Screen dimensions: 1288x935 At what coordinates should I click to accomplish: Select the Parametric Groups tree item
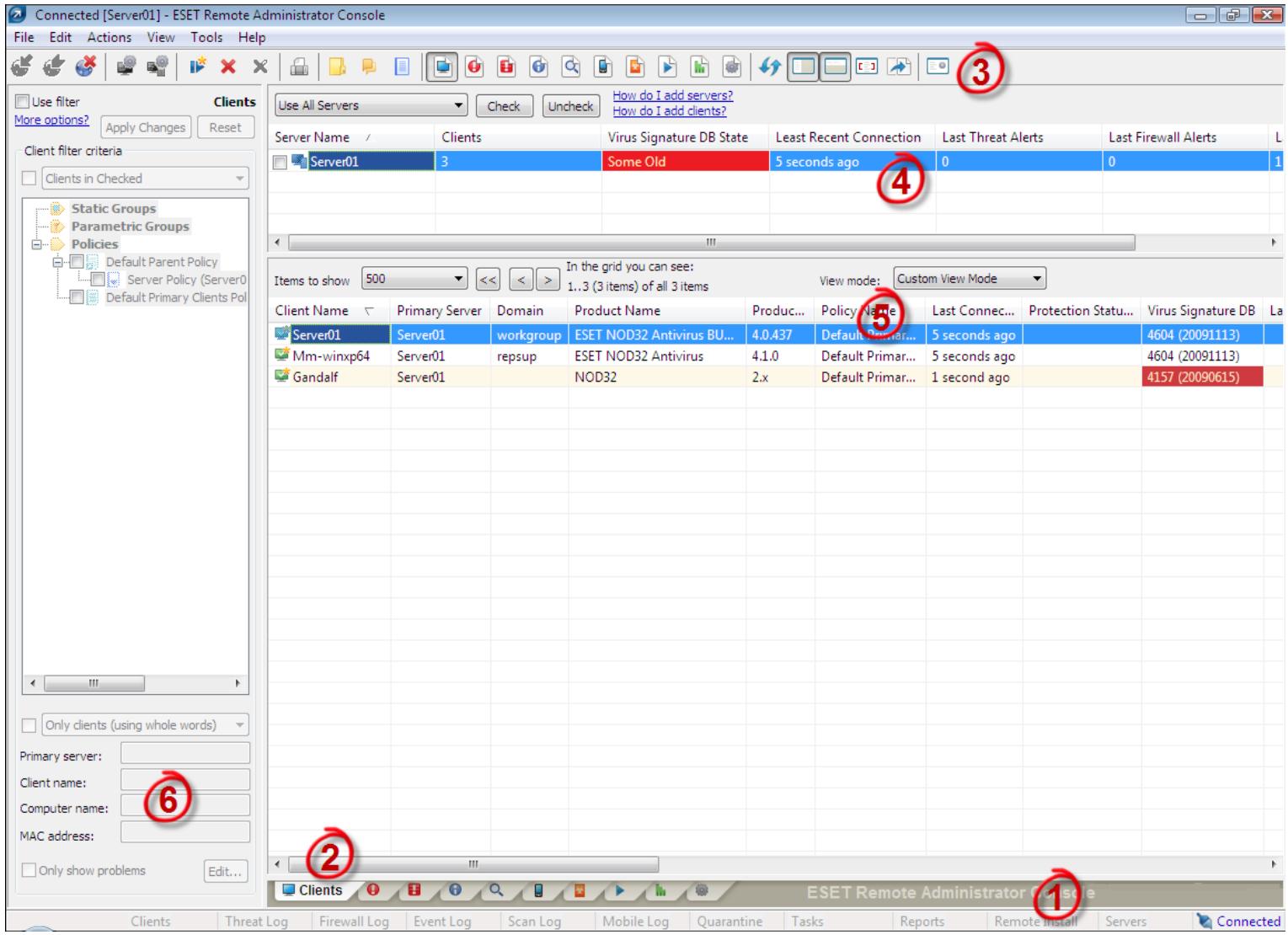click(x=130, y=227)
